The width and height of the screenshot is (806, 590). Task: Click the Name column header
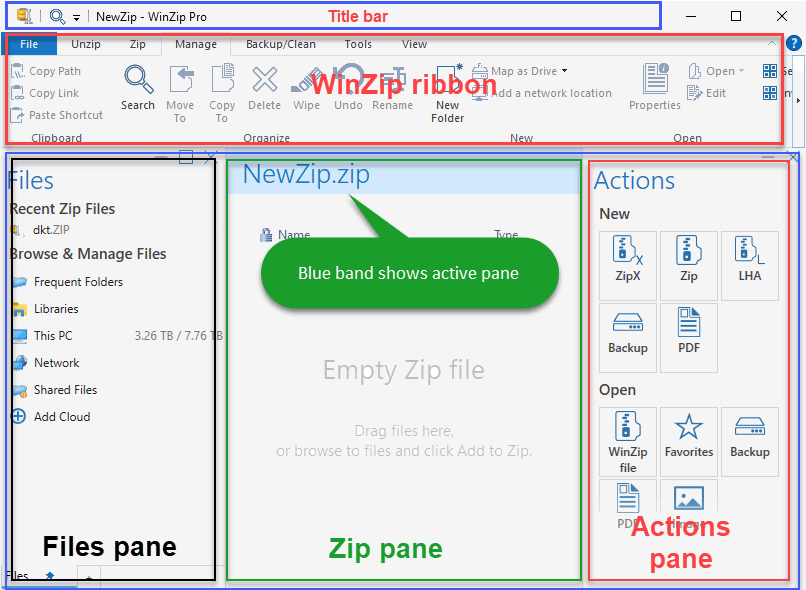coord(294,234)
